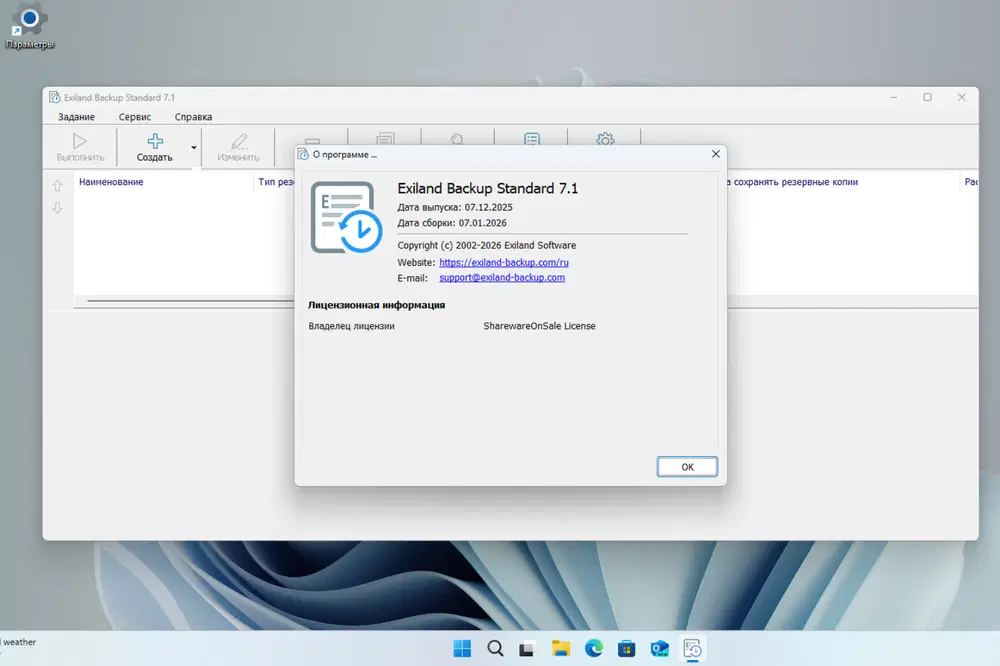This screenshot has width=1000, height=666.
Task: Click Exiland Backup icon in the taskbar
Action: point(693,649)
